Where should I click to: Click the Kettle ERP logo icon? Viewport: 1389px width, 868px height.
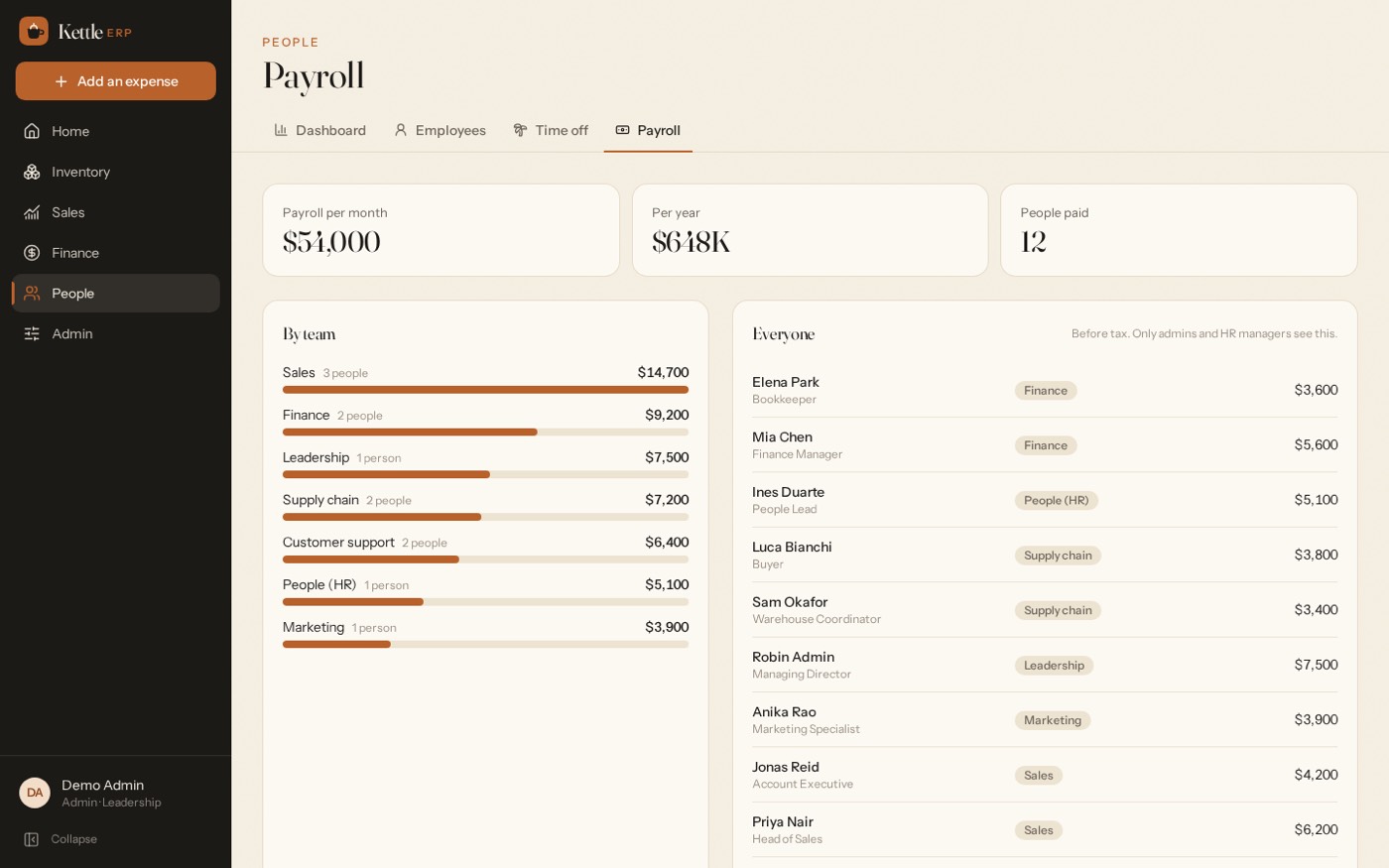click(x=34, y=31)
